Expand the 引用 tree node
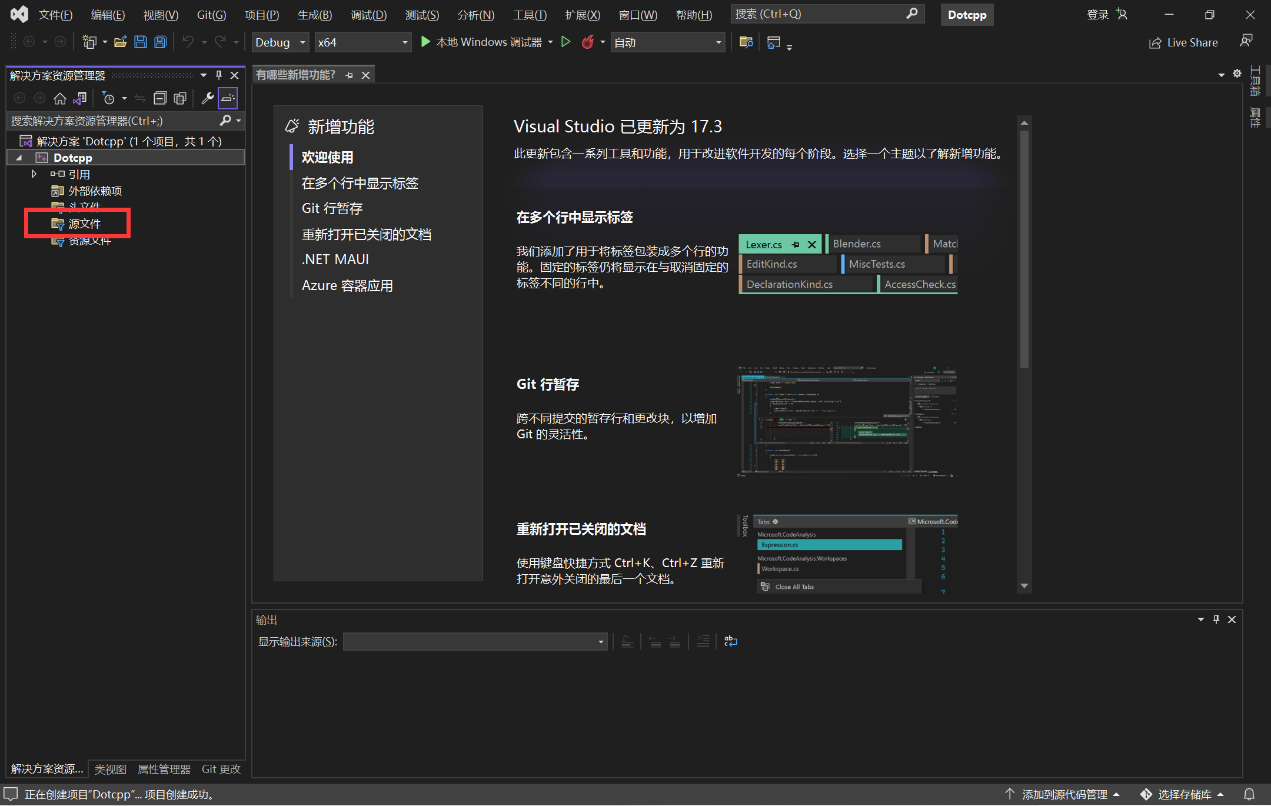 coord(35,174)
